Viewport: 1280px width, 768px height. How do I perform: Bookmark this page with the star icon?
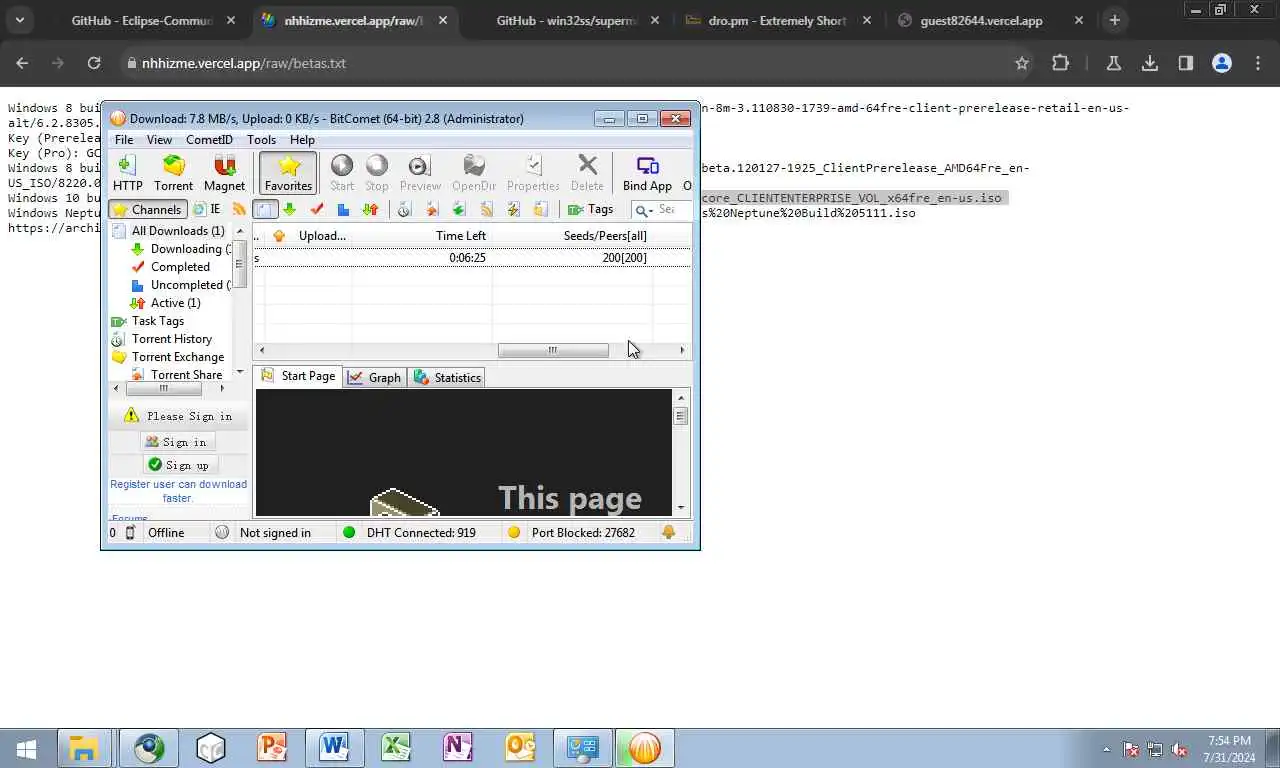click(1021, 63)
